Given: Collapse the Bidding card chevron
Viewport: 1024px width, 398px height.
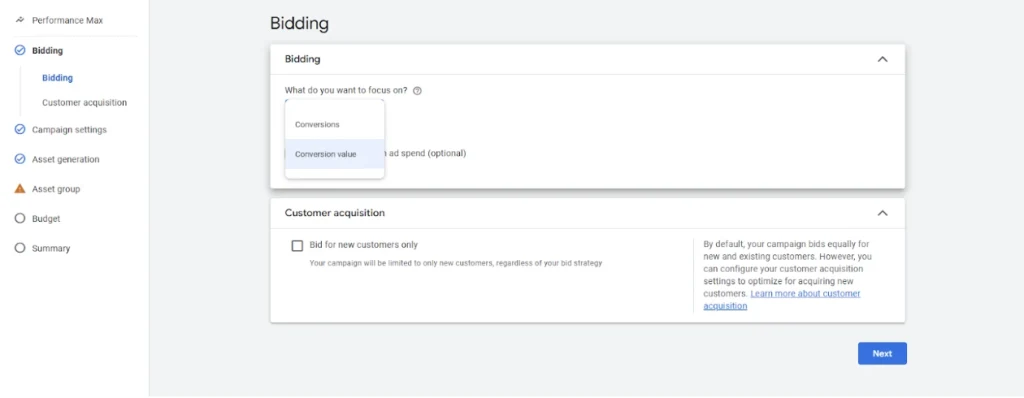Looking at the screenshot, I should point(882,59).
